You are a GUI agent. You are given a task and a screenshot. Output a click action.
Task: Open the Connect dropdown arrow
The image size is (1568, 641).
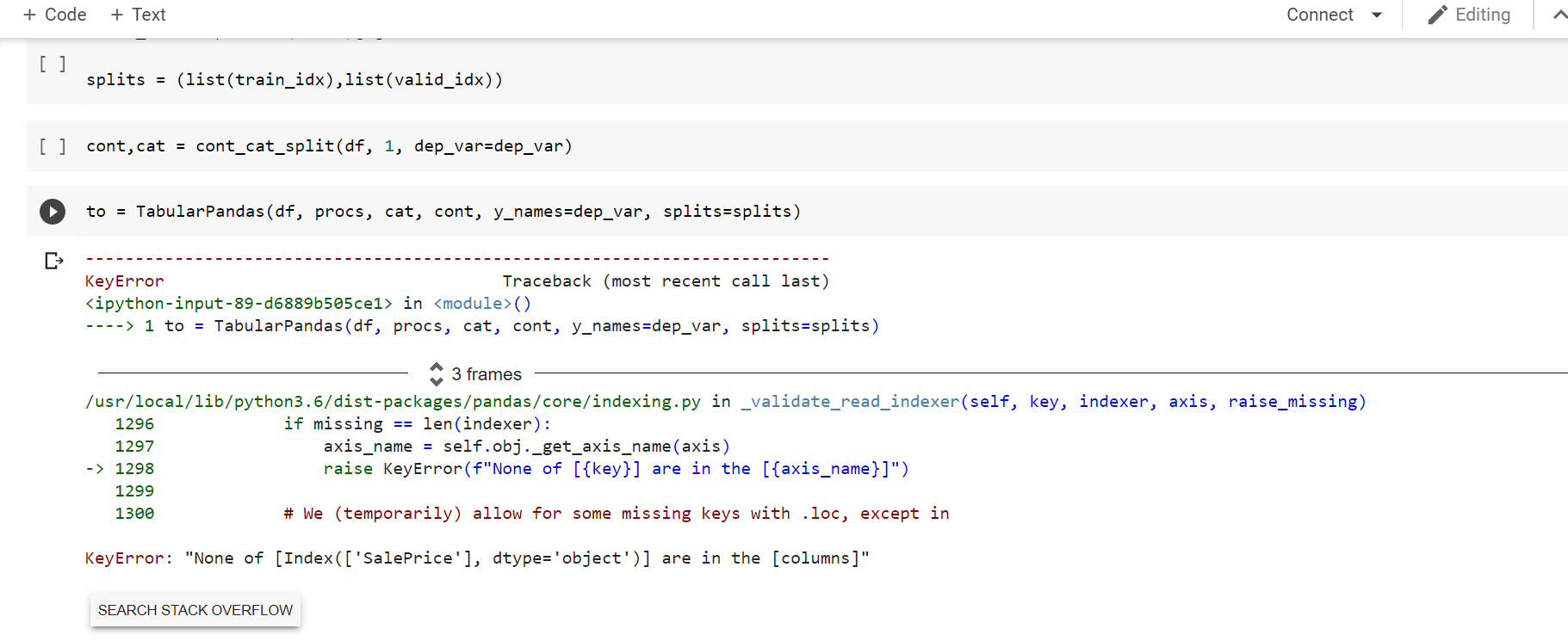point(1377,15)
